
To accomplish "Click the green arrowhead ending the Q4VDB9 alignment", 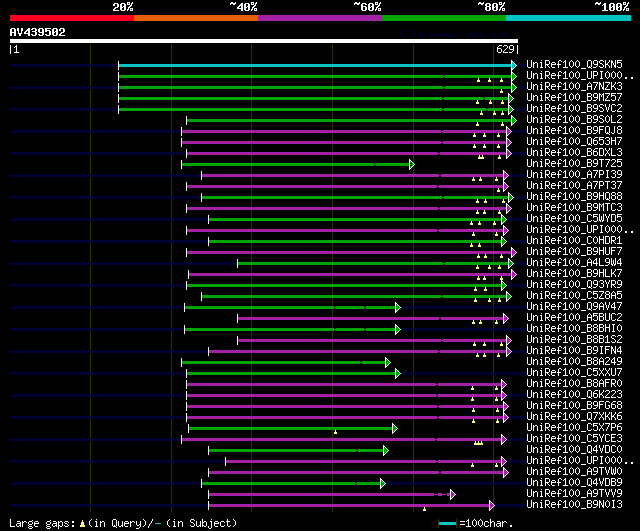I will [x=383, y=484].
